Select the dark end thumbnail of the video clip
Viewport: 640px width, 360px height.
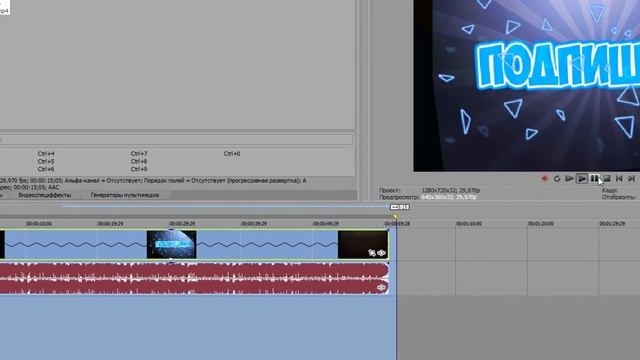point(363,244)
